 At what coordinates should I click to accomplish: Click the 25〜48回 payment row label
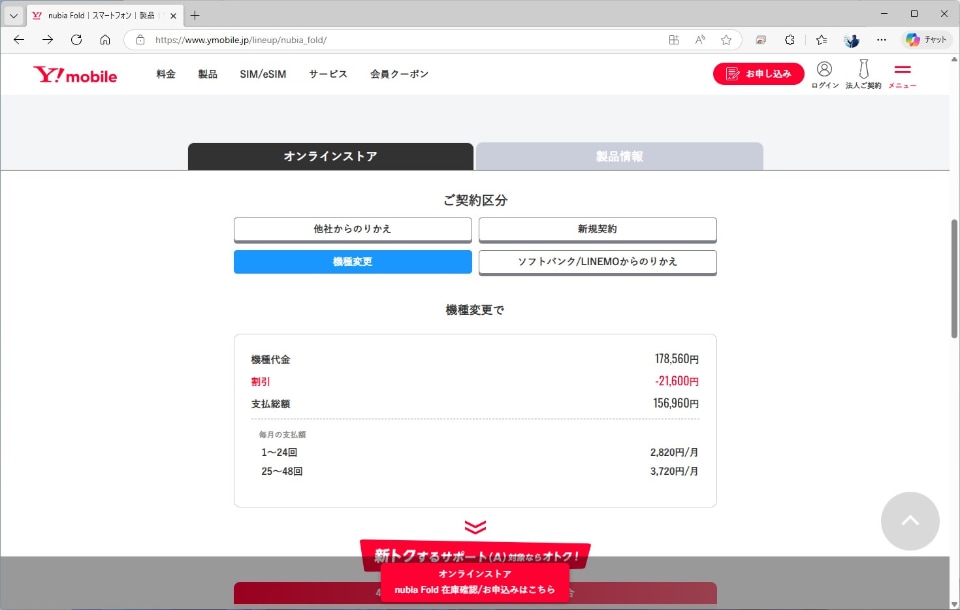tap(282, 472)
